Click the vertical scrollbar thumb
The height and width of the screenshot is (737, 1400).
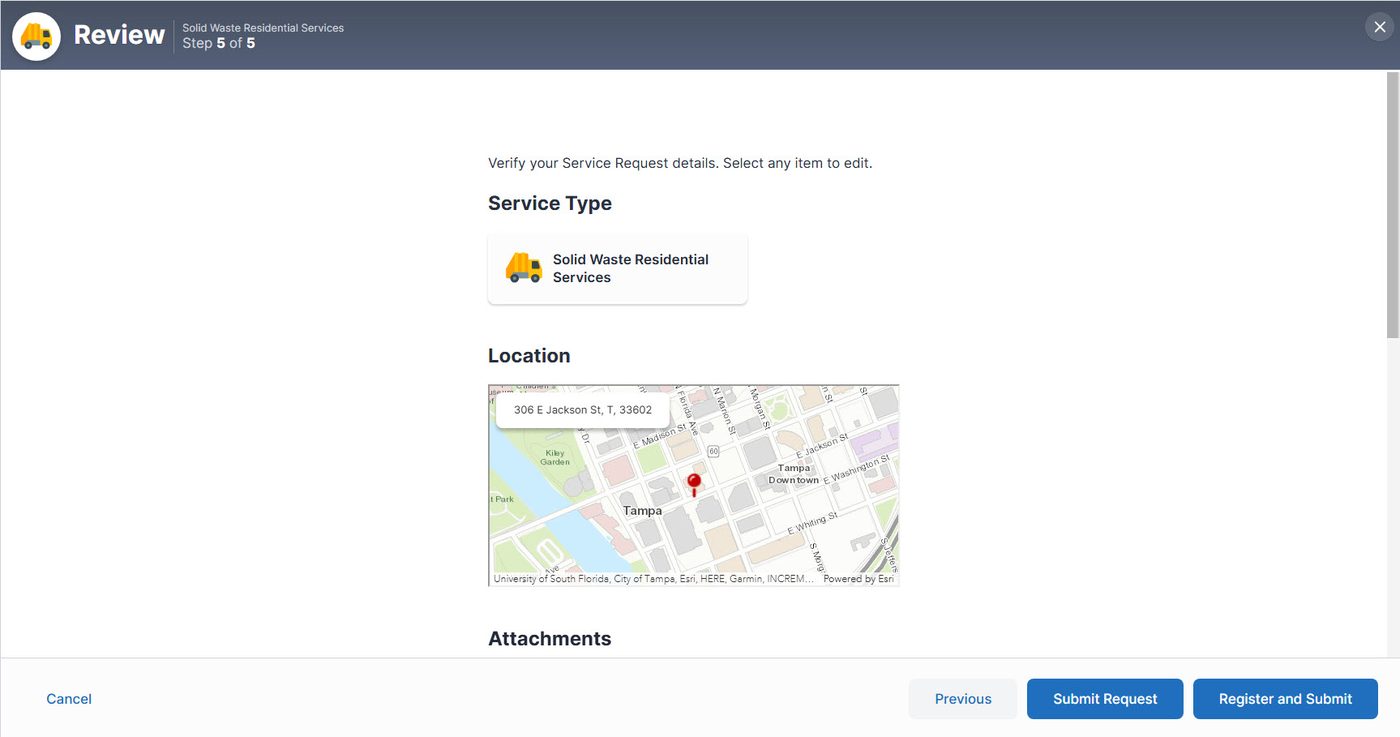click(1392, 205)
